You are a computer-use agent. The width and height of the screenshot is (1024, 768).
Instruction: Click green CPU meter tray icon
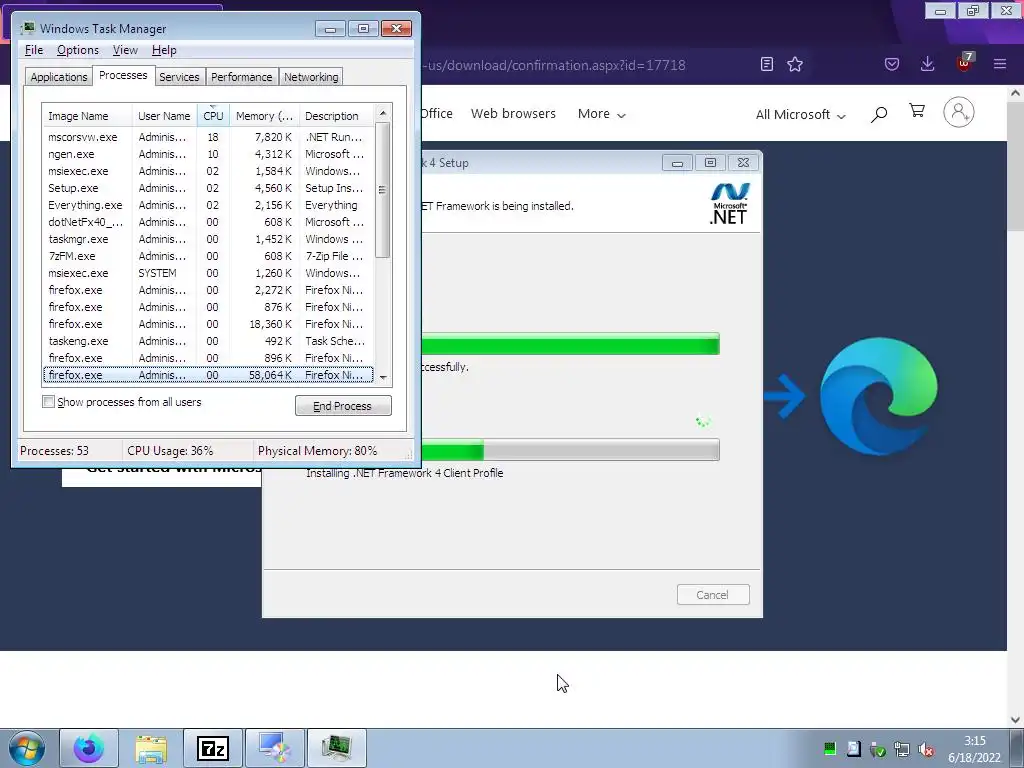pos(830,749)
